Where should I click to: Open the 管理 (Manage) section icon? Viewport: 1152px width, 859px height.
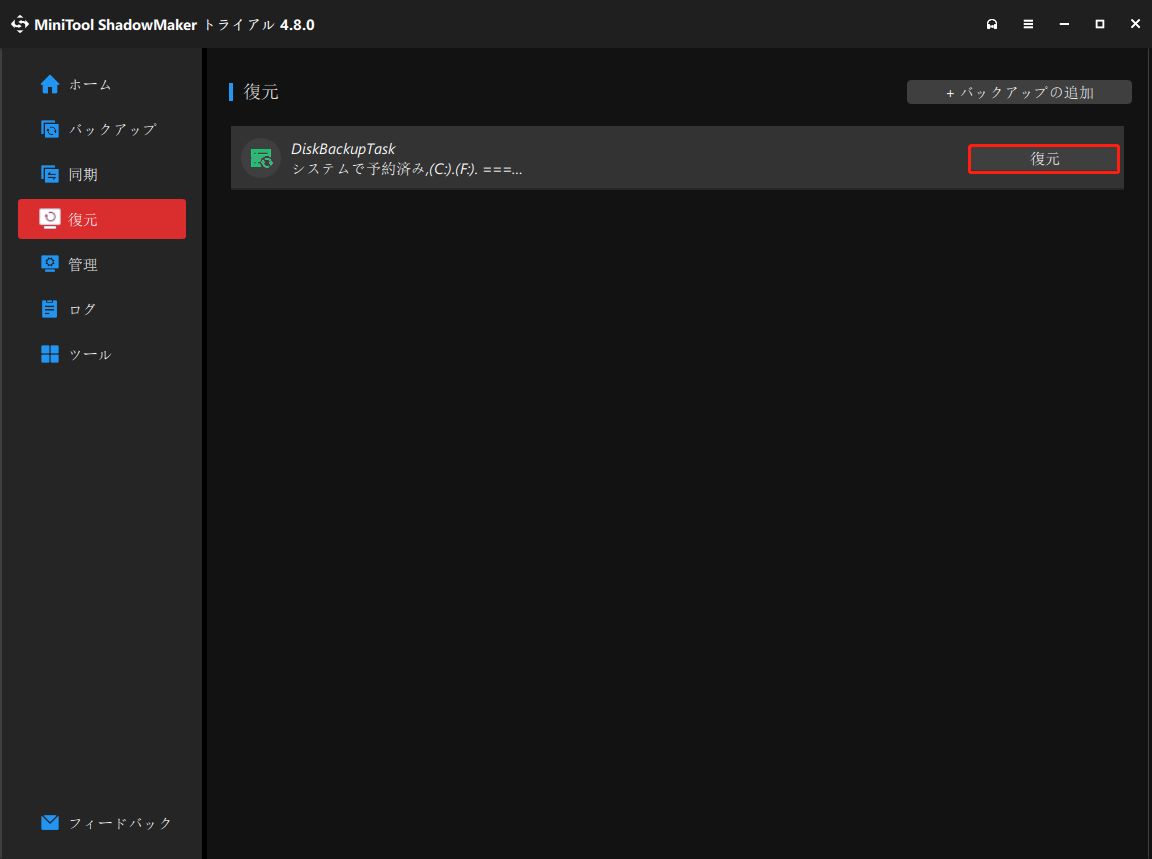click(x=50, y=263)
